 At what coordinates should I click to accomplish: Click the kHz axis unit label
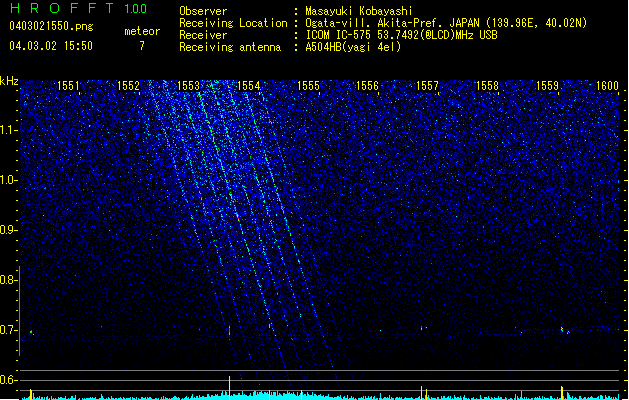9,81
